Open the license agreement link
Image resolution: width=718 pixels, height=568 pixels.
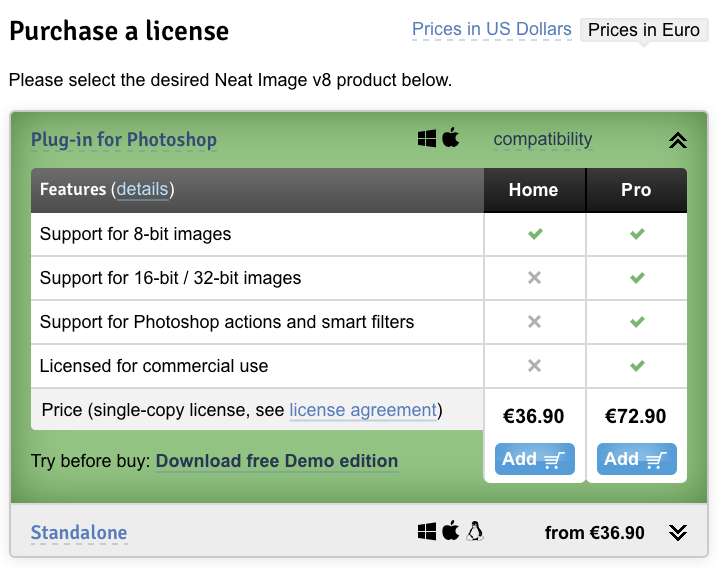pyautogui.click(x=363, y=410)
